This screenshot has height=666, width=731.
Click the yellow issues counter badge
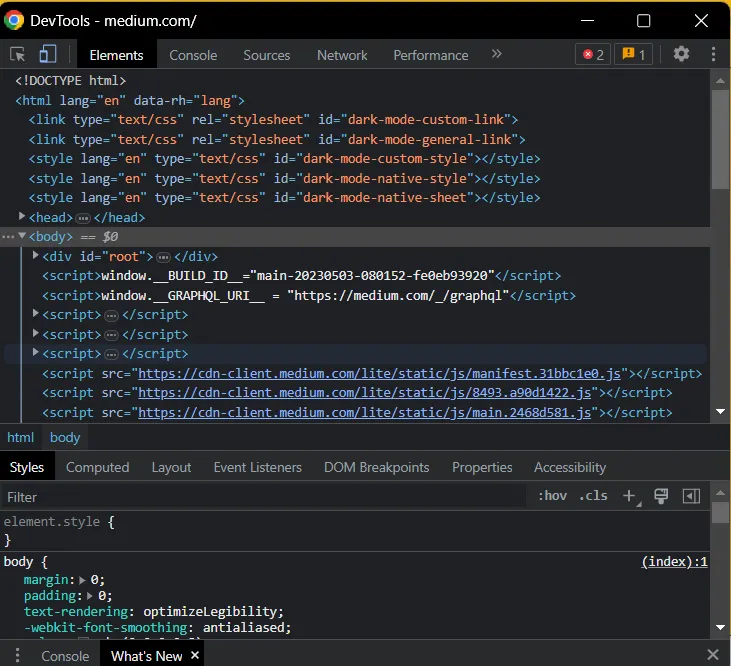(x=633, y=55)
